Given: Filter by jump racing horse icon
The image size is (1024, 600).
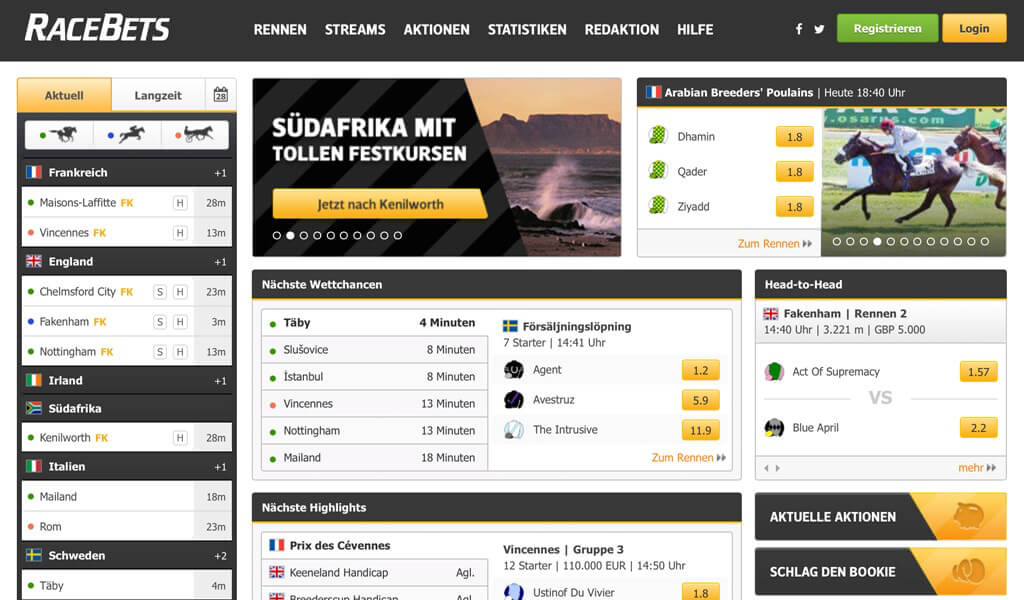Looking at the screenshot, I should [127, 134].
